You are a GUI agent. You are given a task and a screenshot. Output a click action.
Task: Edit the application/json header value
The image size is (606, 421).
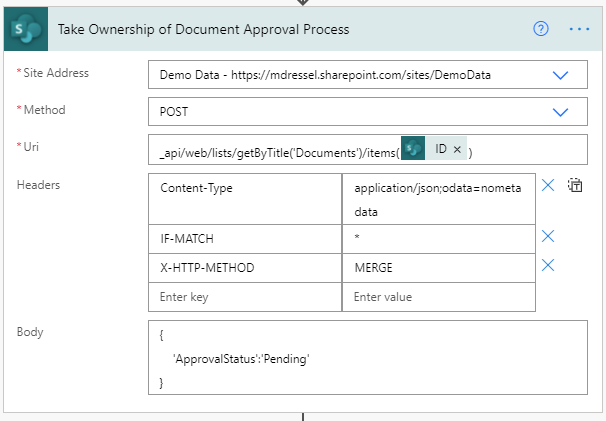point(439,199)
